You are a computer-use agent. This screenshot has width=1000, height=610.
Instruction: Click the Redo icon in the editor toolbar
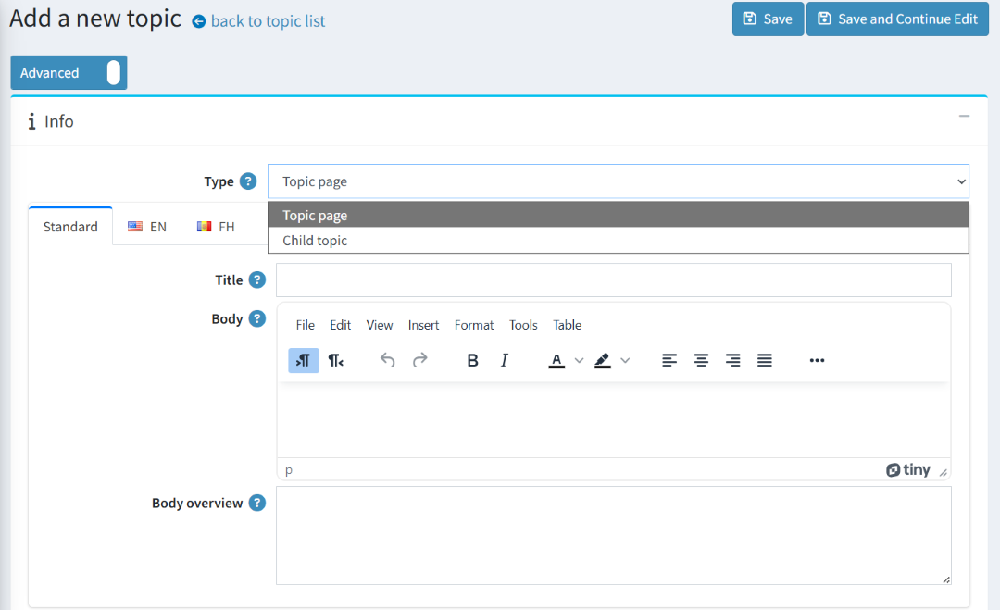click(x=419, y=360)
